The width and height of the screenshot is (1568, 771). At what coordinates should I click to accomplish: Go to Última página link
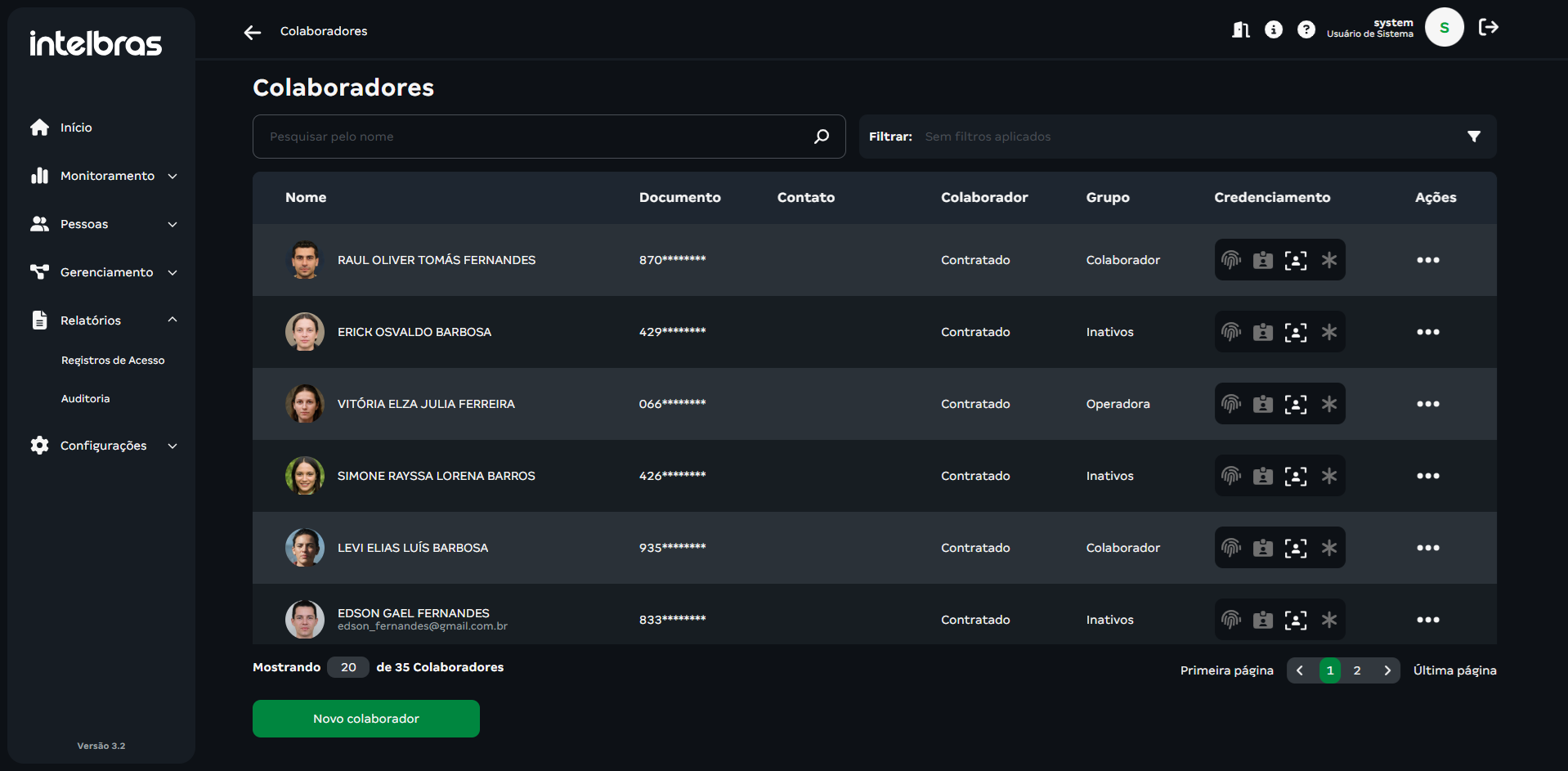click(1454, 670)
